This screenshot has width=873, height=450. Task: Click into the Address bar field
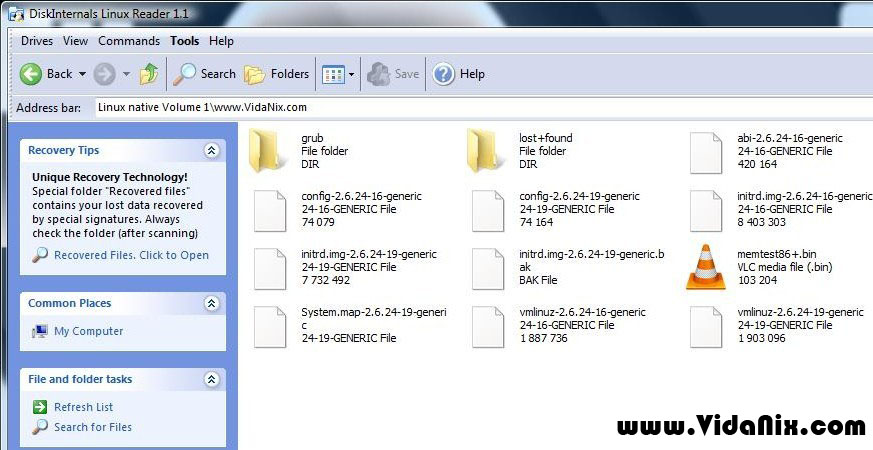pyautogui.click(x=483, y=107)
